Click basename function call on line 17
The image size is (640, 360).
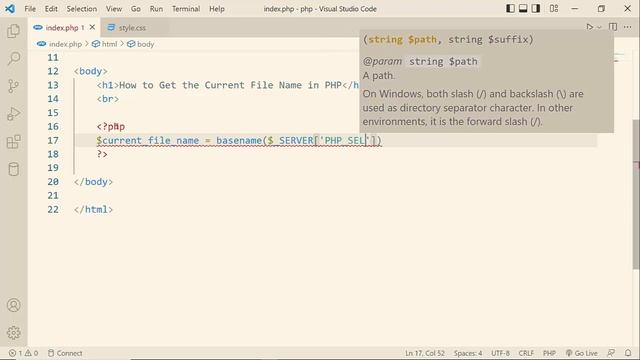[239, 140]
